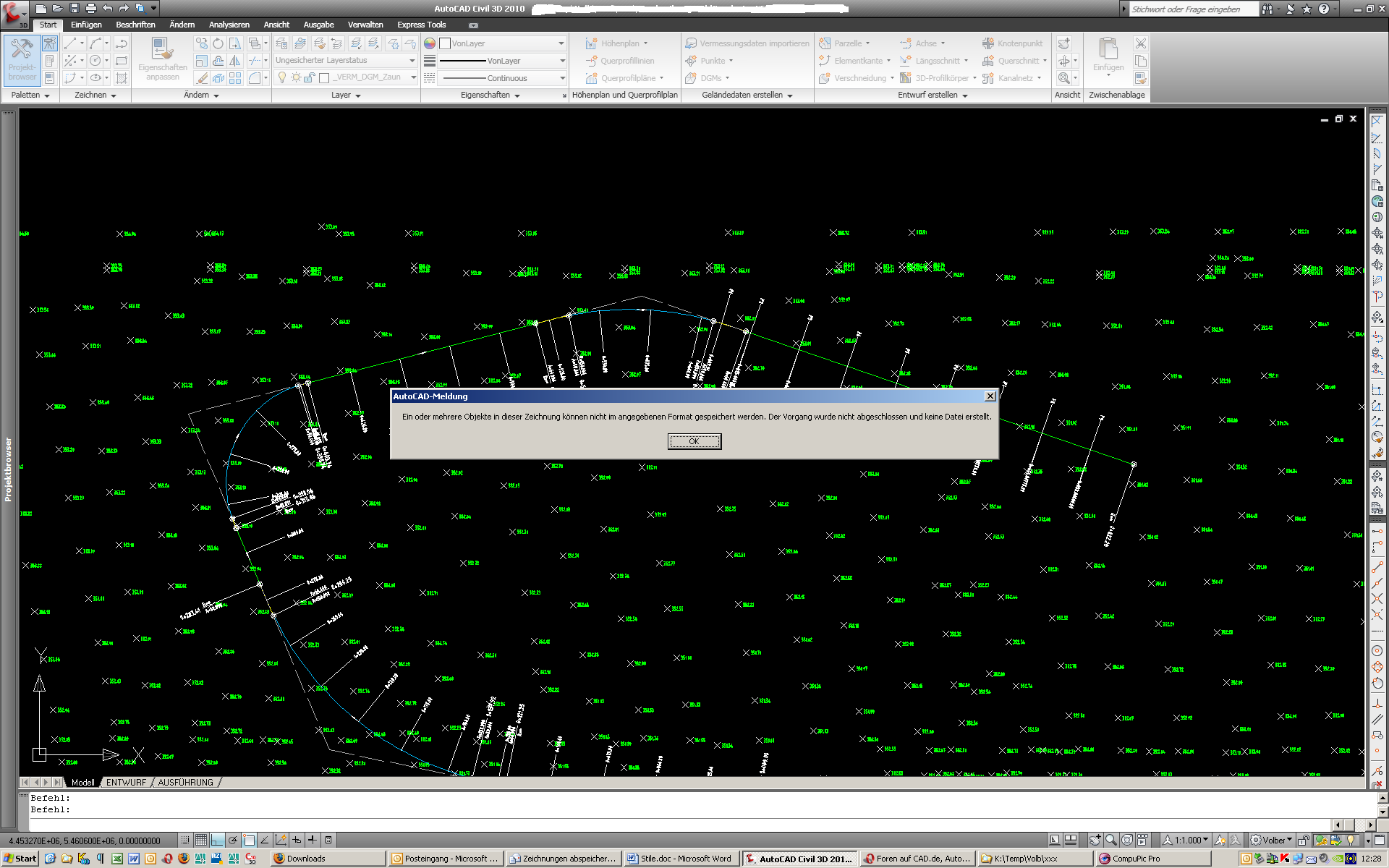Switch to the Express Tools ribbon tab
Image resolution: width=1389 pixels, height=868 pixels.
coord(421,25)
